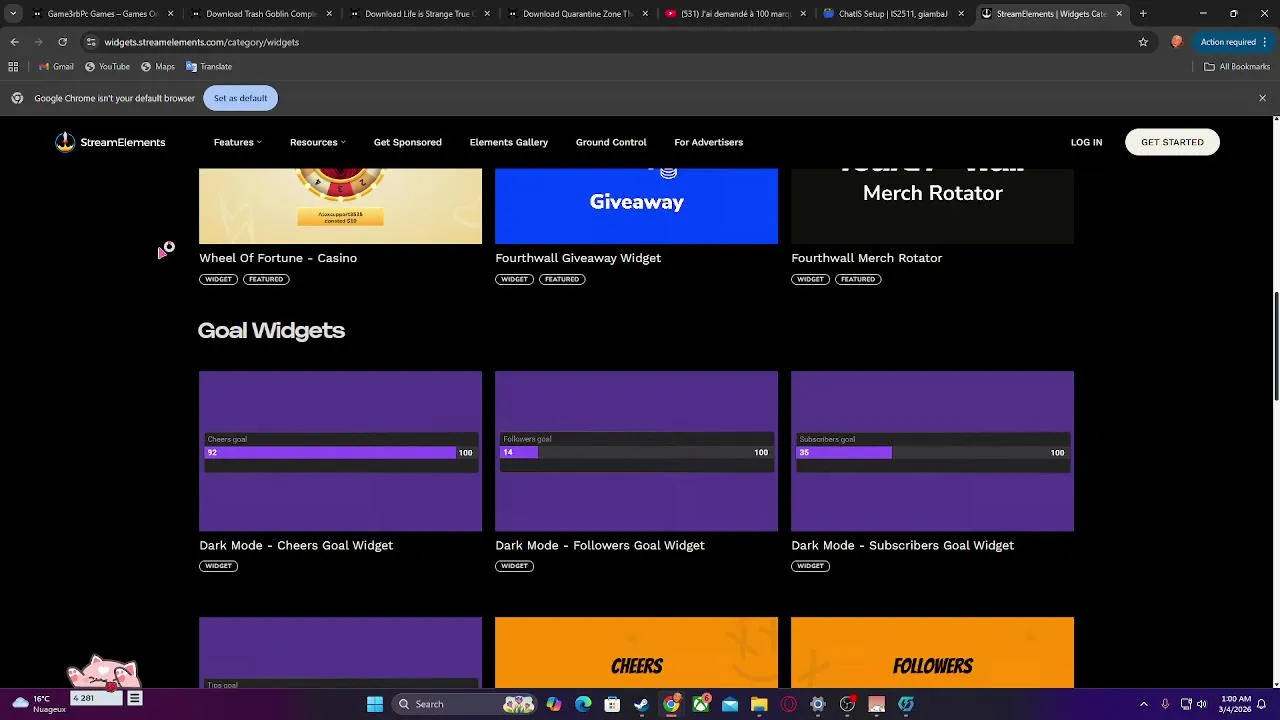Open Chrome's three-dot menu

(1265, 42)
